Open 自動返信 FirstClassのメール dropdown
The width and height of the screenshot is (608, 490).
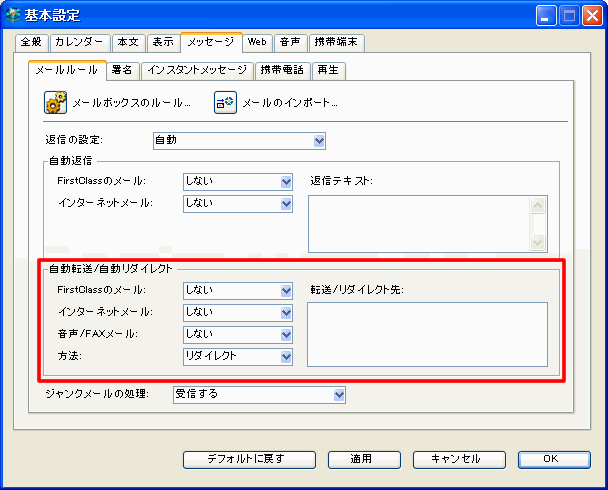(x=286, y=181)
